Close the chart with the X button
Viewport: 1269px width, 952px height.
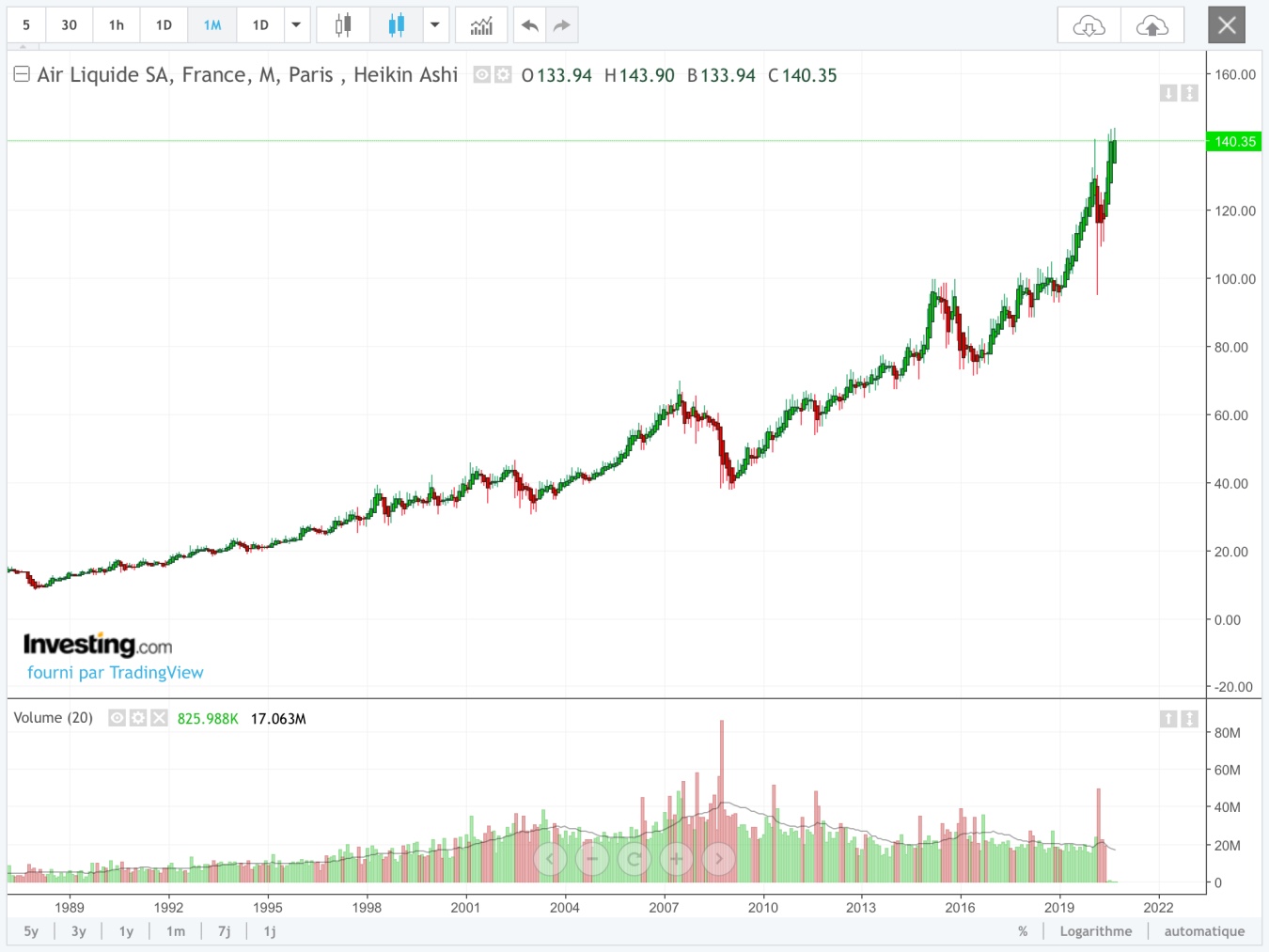tap(1227, 25)
